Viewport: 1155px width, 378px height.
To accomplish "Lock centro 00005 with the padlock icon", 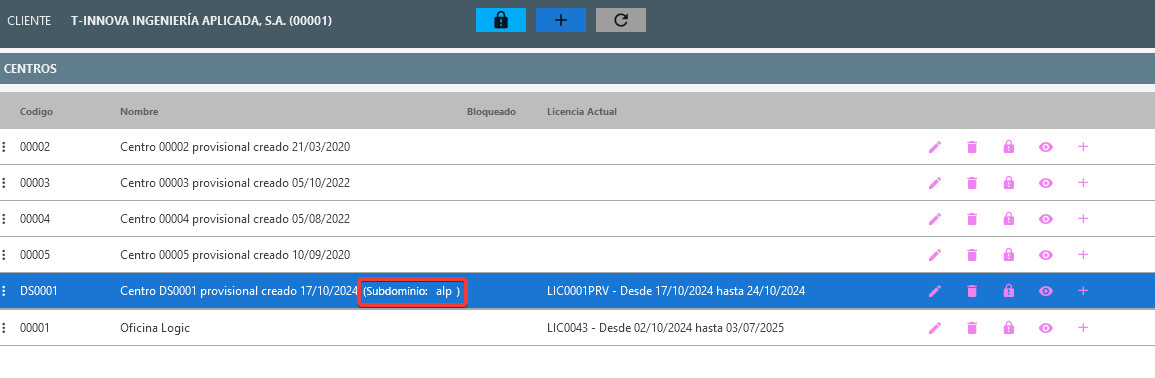I will pos(1008,255).
